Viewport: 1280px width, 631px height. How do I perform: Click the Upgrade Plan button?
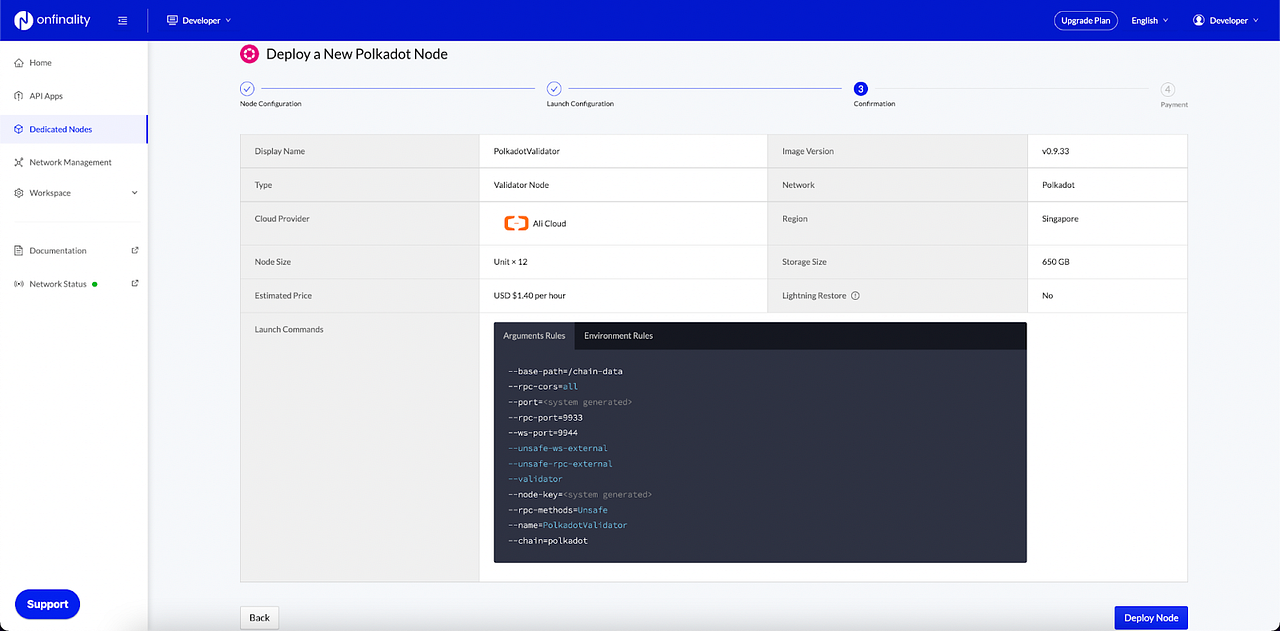(x=1086, y=20)
